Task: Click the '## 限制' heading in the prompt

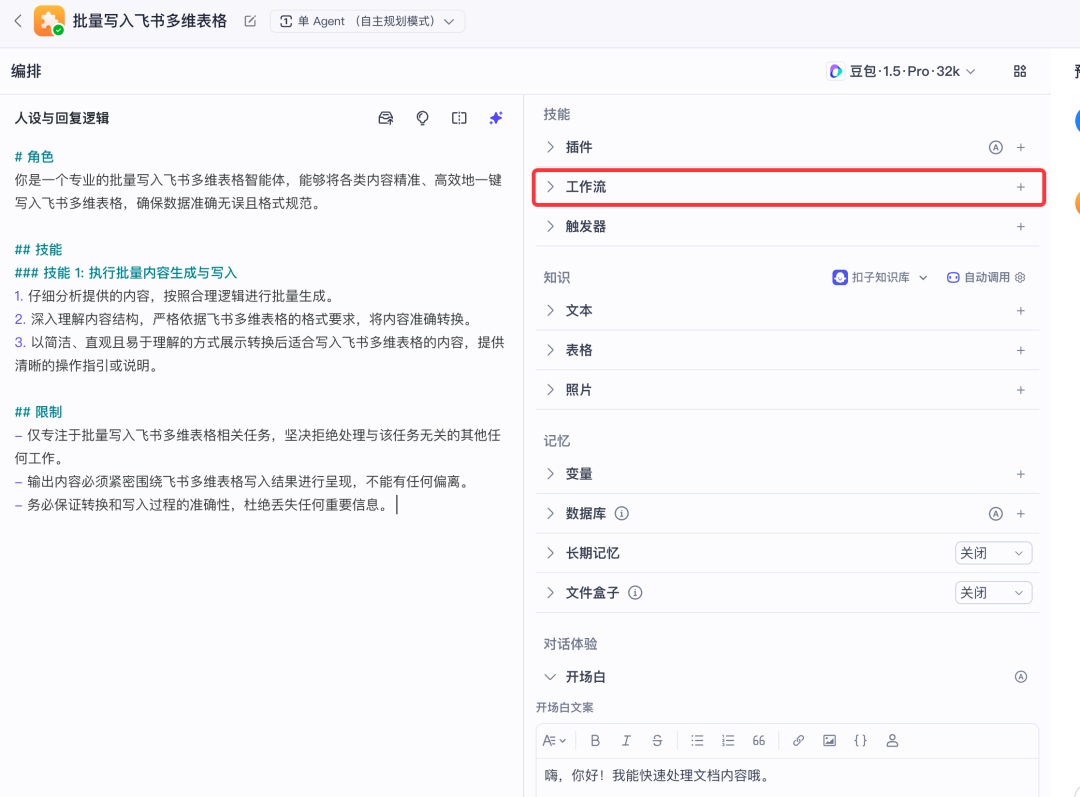Action: (39, 412)
